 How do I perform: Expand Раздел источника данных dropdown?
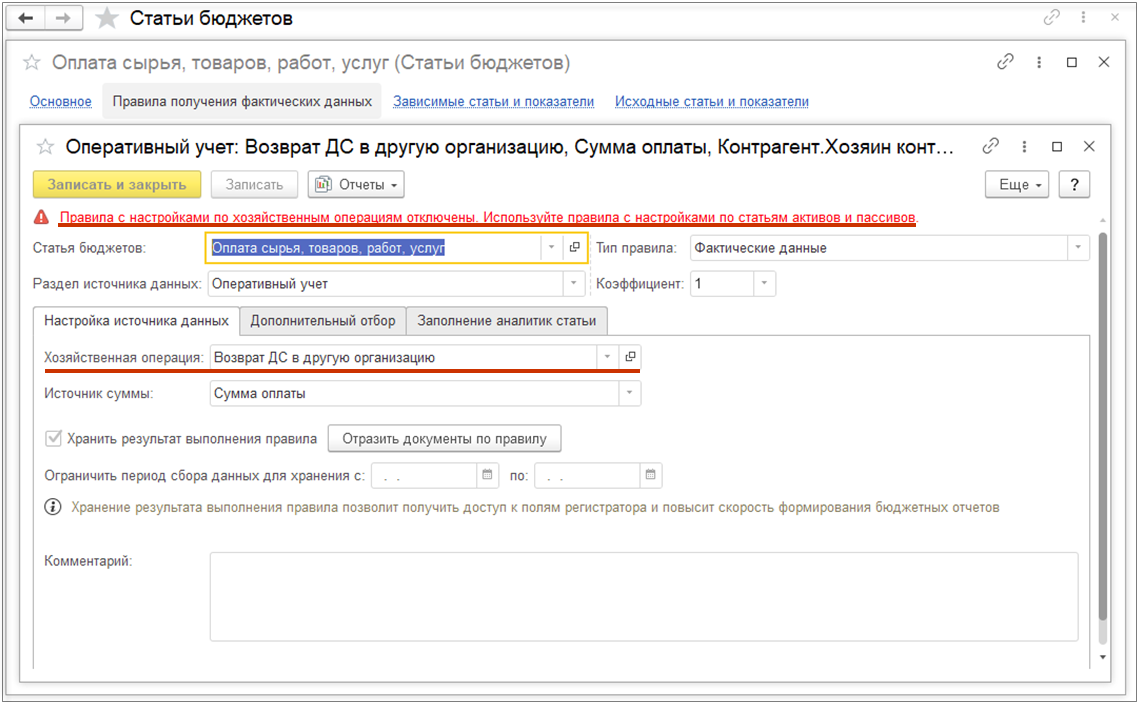(x=574, y=284)
